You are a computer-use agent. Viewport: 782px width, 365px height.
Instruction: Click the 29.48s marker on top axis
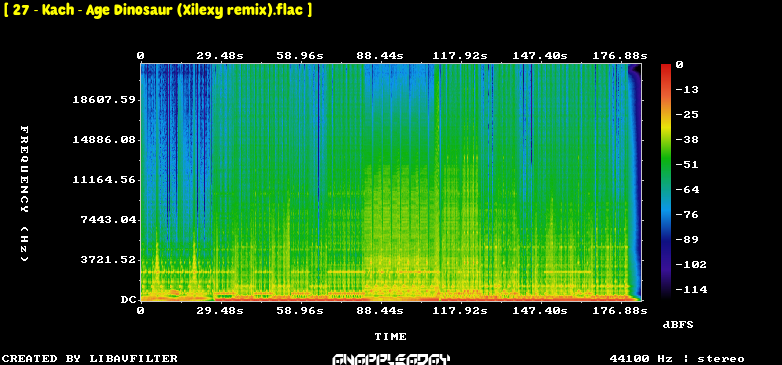(x=220, y=56)
